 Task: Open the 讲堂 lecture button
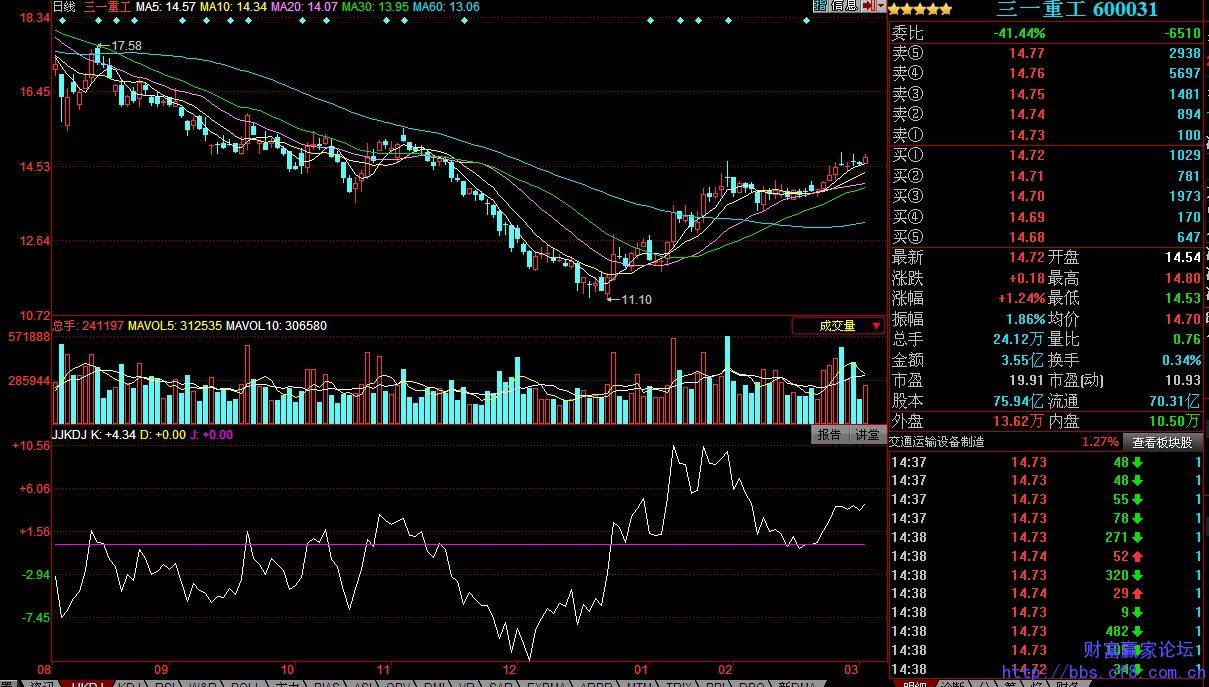[x=866, y=435]
